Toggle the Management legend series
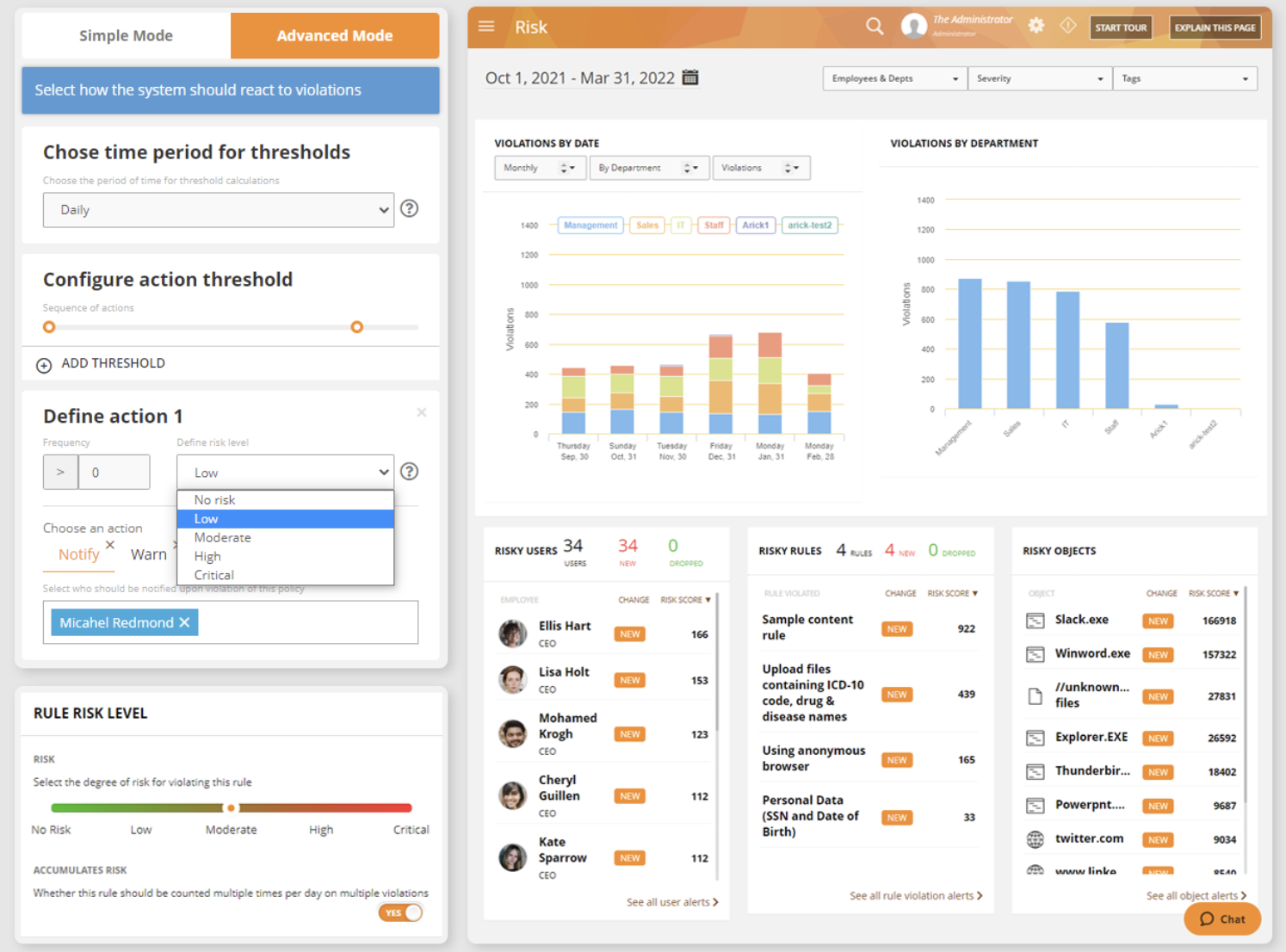The image size is (1286, 952). pyautogui.click(x=590, y=226)
